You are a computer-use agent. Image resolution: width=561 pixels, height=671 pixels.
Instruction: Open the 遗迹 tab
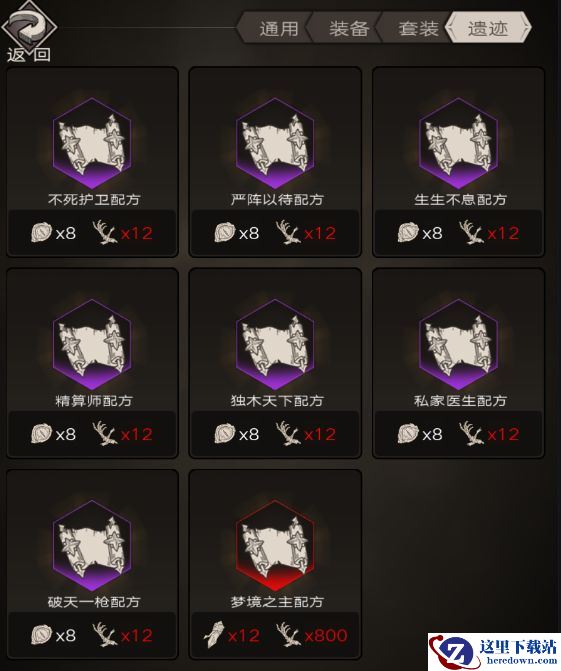coord(488,29)
